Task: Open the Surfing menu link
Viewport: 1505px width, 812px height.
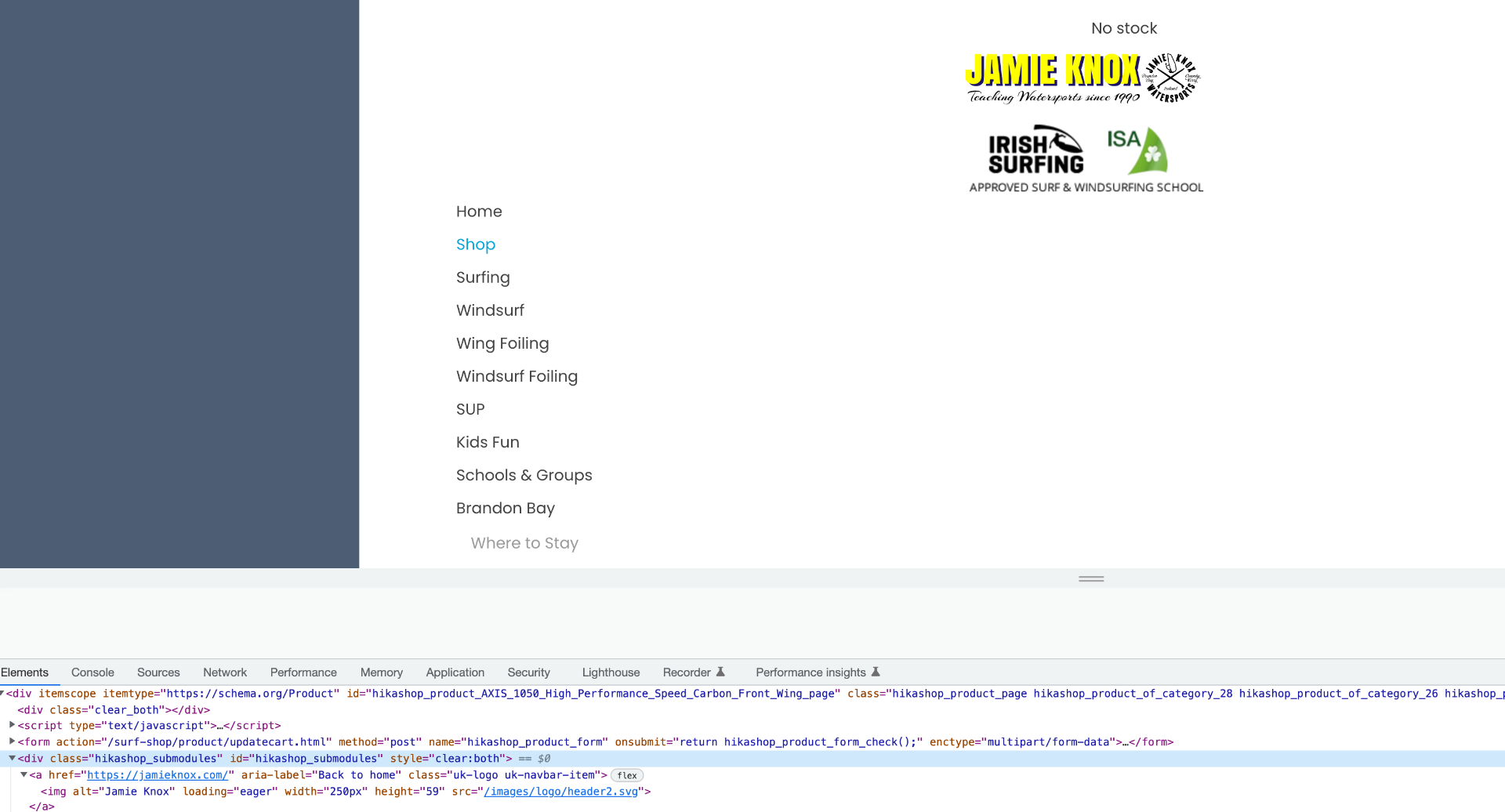Action: point(483,277)
